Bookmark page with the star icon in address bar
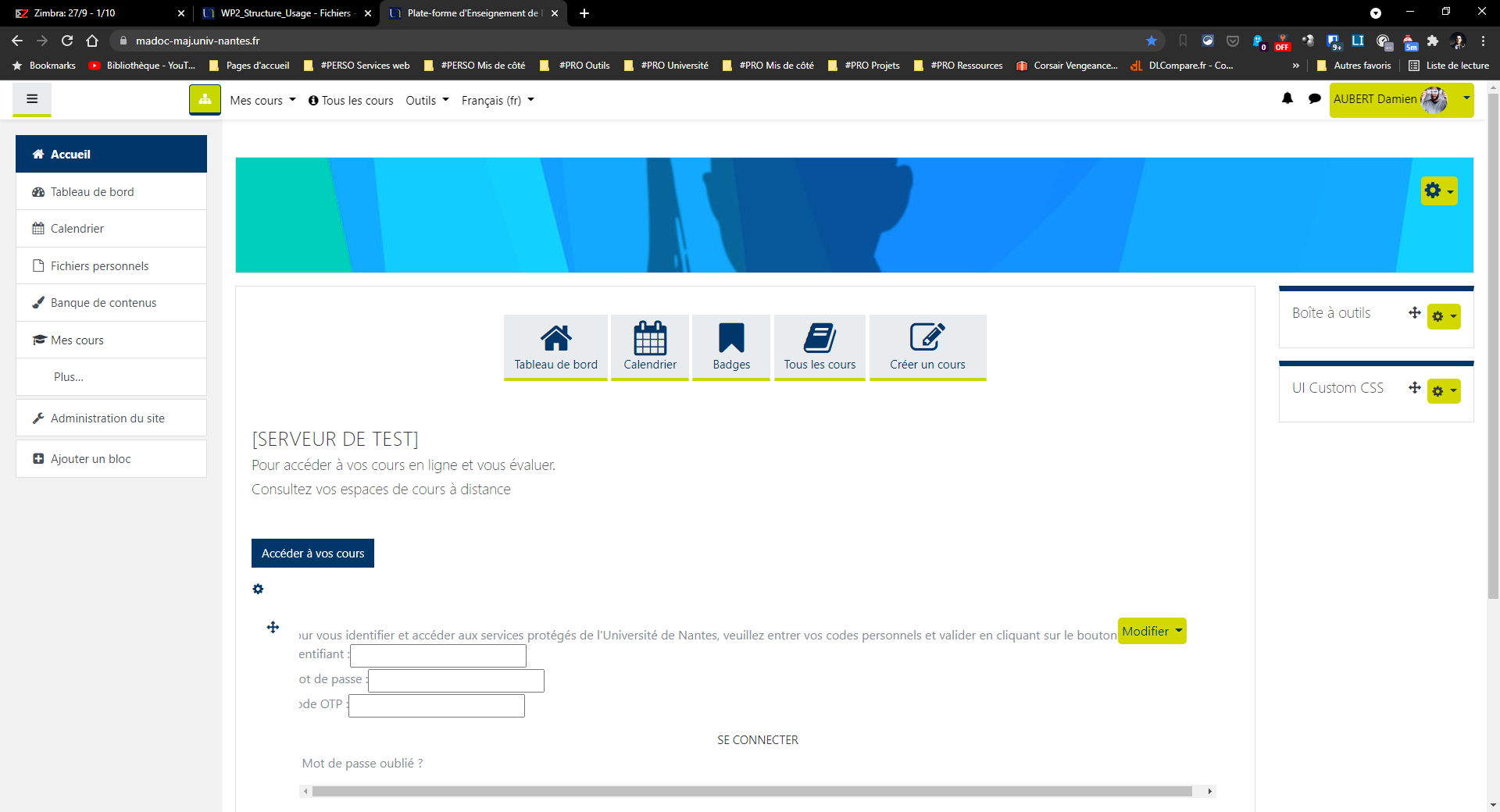The image size is (1500, 812). point(1152,41)
